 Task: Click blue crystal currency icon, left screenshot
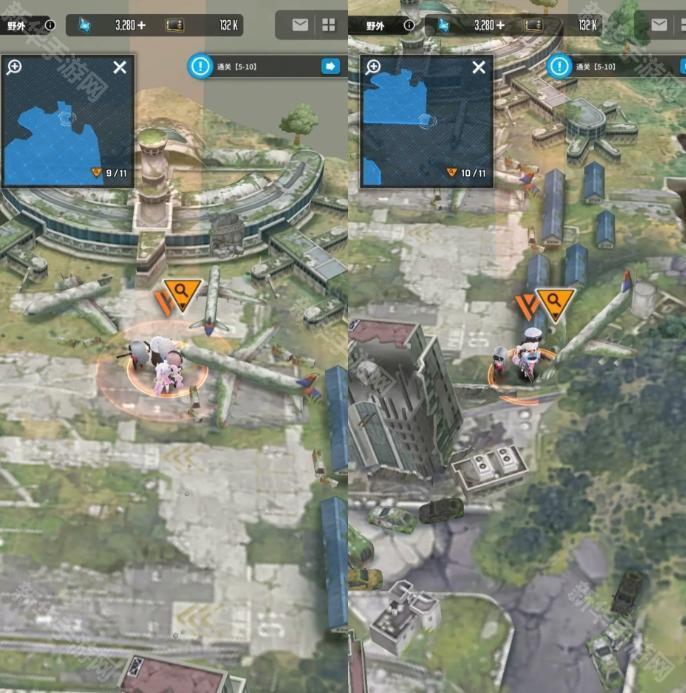coord(84,25)
